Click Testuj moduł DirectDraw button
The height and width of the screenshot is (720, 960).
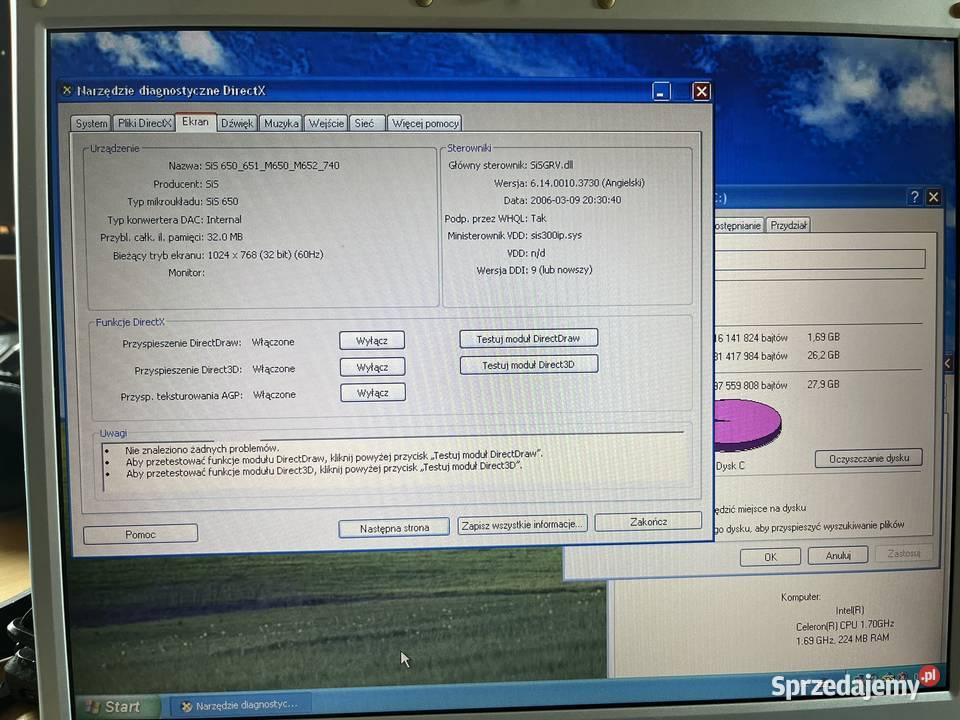528,339
